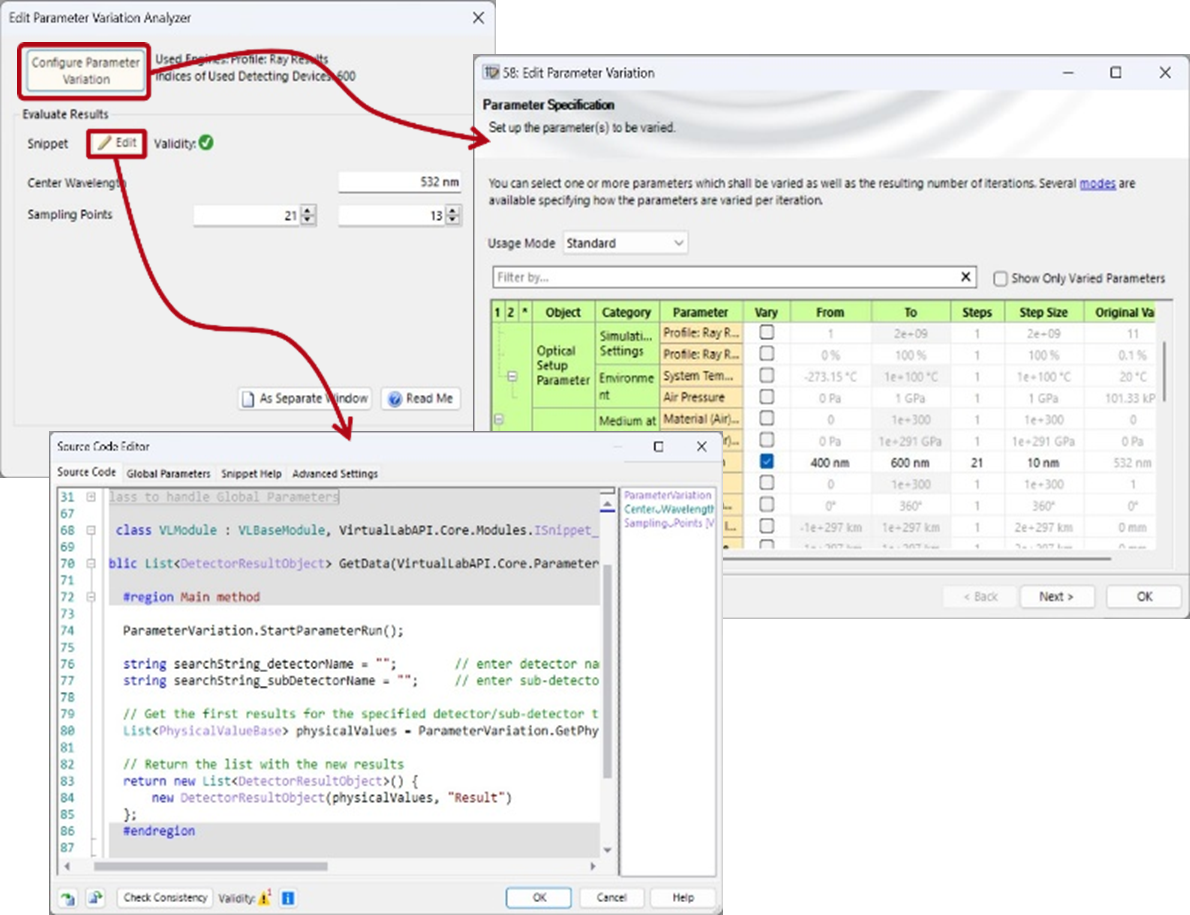This screenshot has width=1190, height=915.
Task: Click Cancel in Source Code Editor
Action: 611,898
